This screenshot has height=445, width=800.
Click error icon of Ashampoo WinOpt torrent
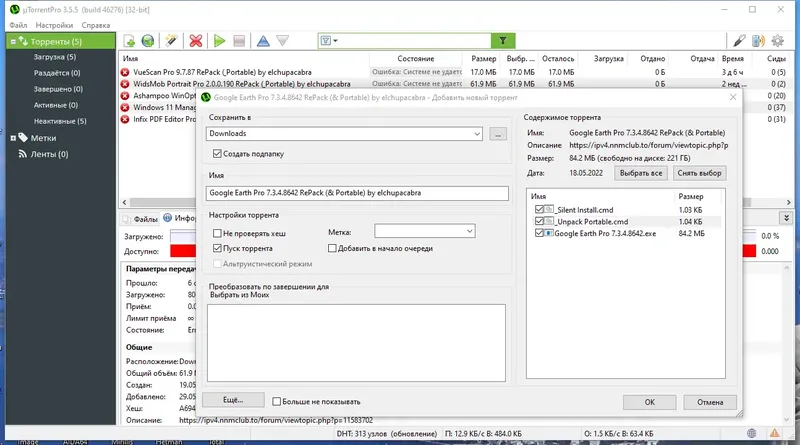pos(125,96)
